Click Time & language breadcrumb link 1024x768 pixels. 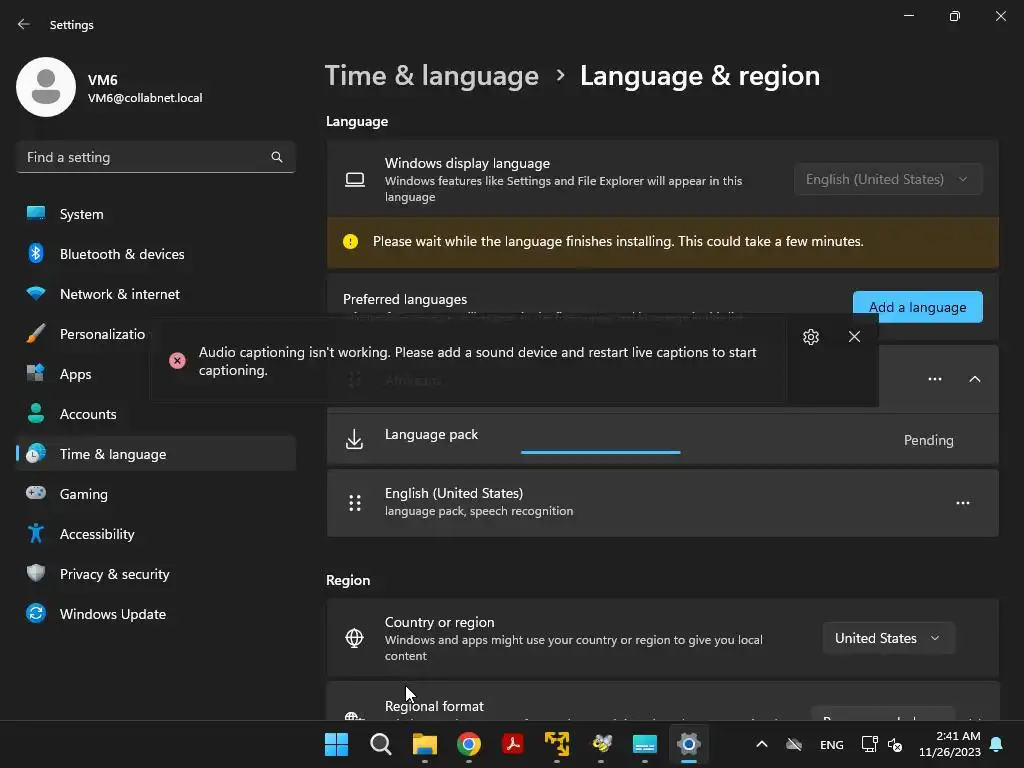point(432,76)
